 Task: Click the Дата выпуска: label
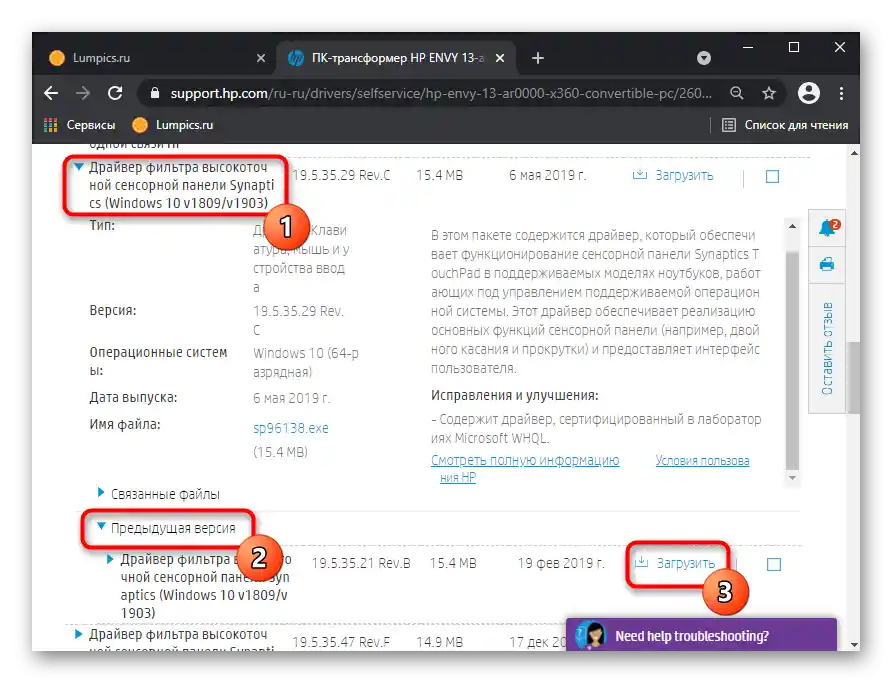[x=133, y=398]
